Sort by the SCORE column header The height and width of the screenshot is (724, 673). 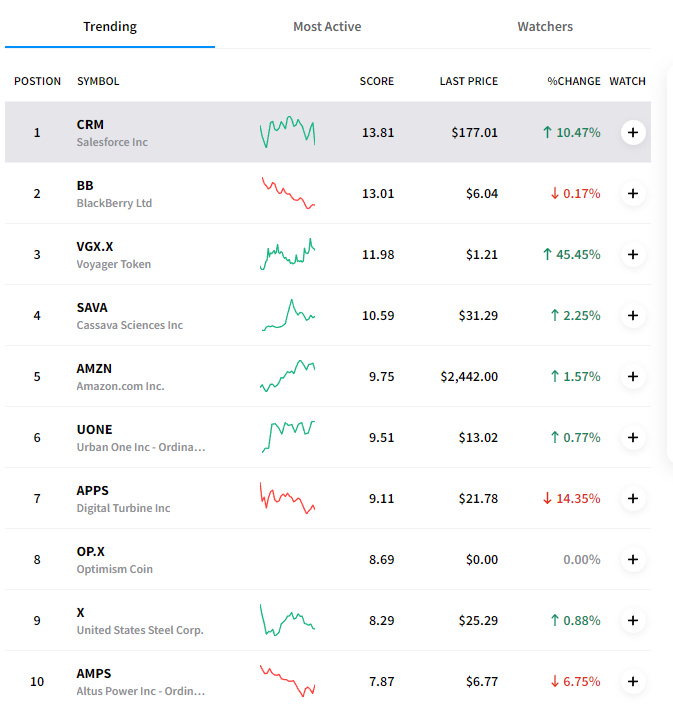point(377,81)
